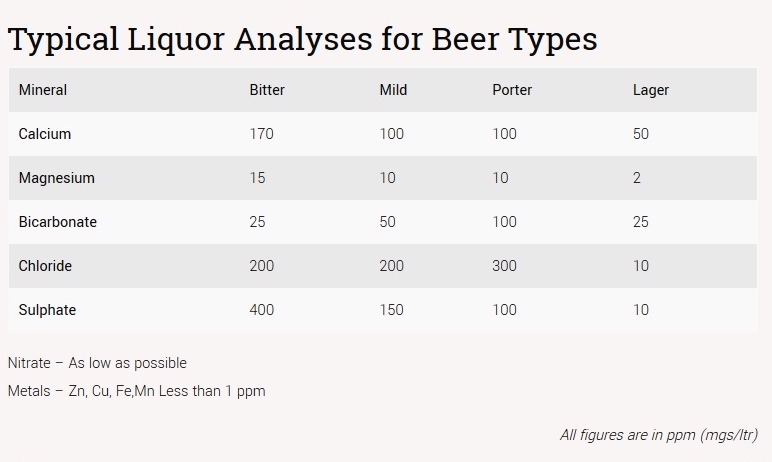Select the Bitter sulphate value 400

(x=261, y=310)
